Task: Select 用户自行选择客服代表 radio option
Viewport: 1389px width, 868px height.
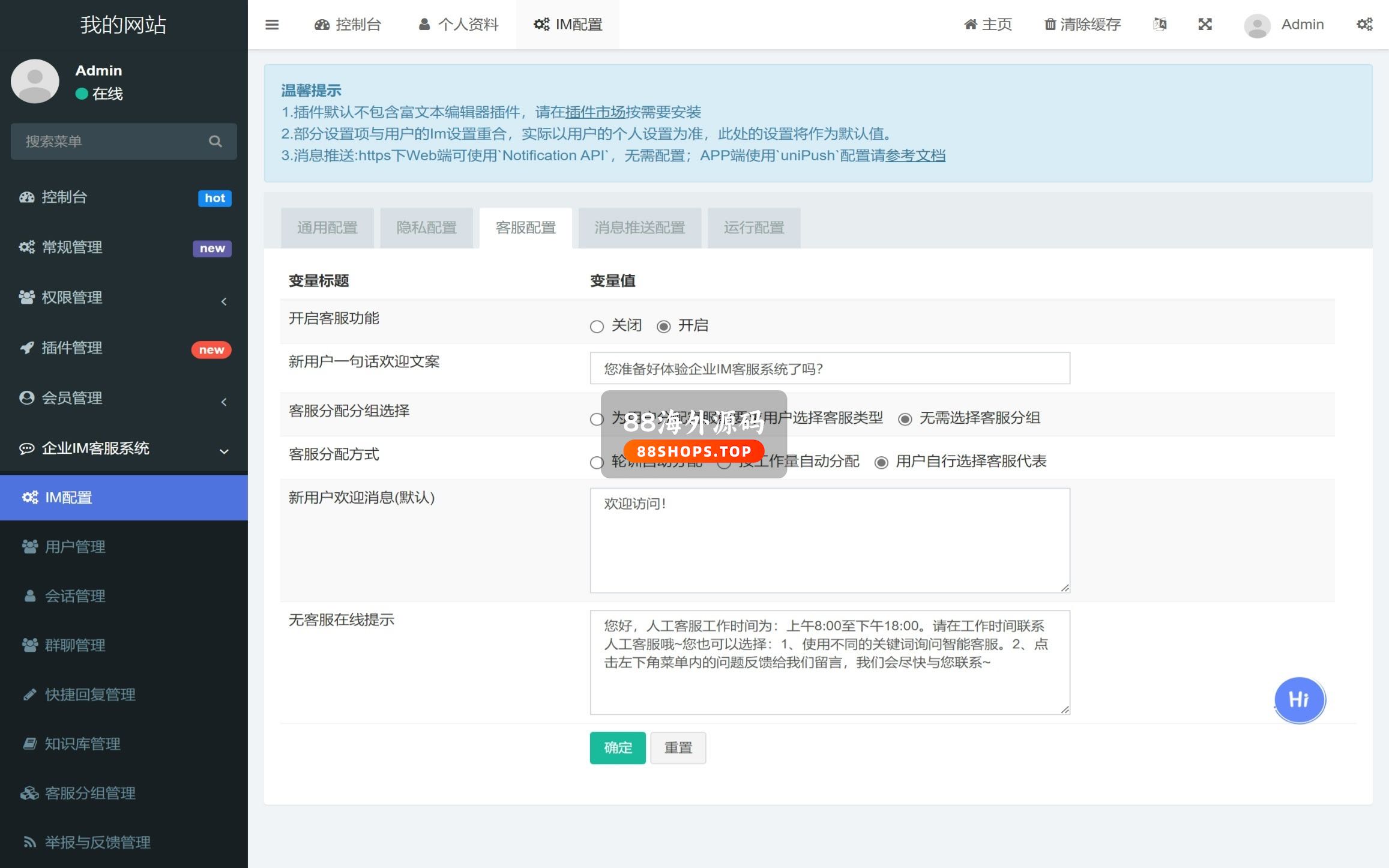Action: click(881, 462)
